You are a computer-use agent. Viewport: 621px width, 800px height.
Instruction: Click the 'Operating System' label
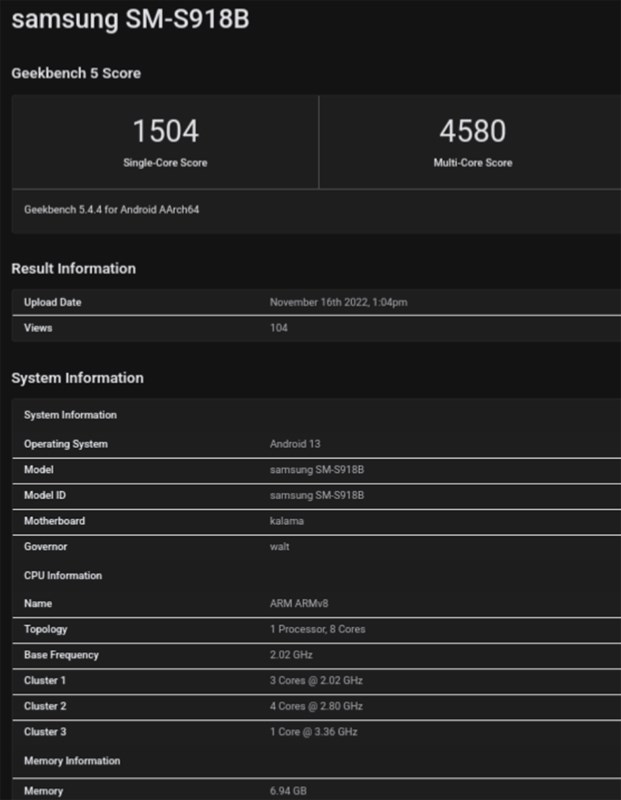66,444
